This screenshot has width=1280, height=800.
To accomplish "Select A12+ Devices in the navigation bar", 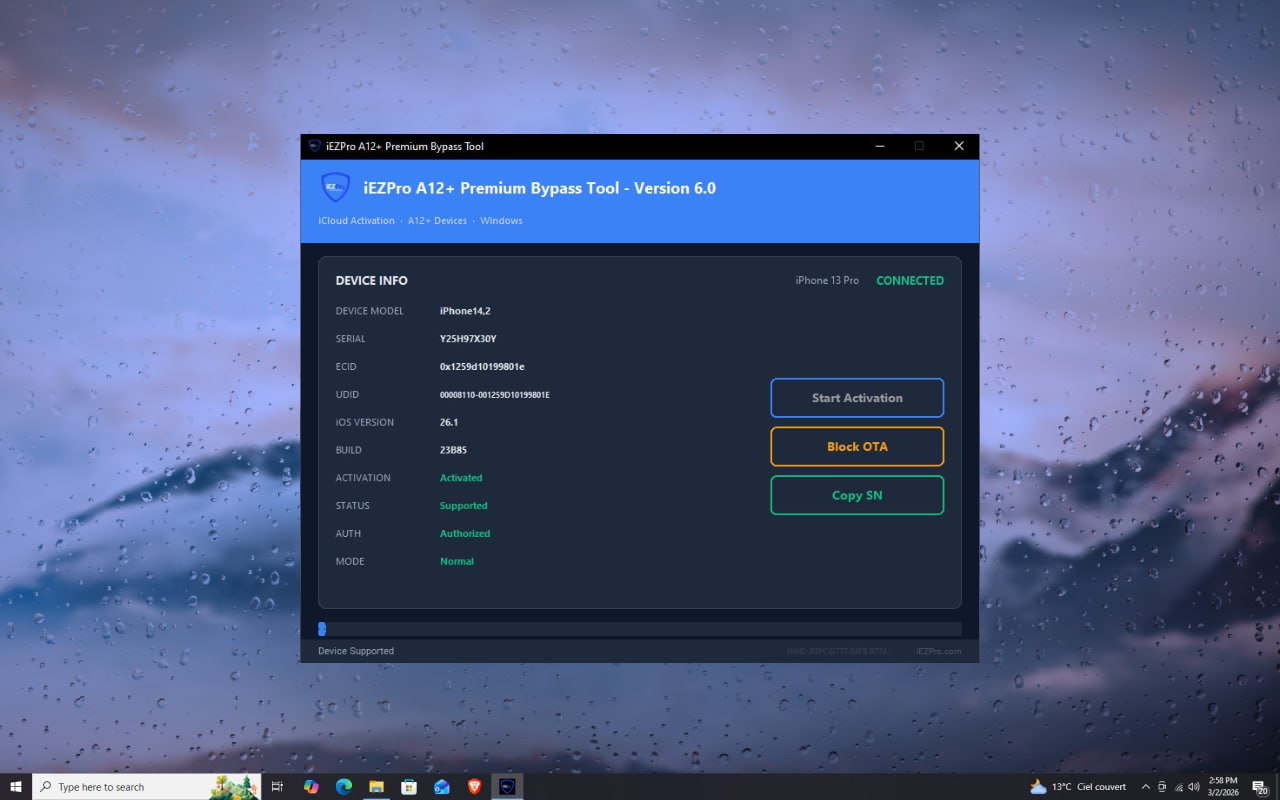I will click(437, 220).
